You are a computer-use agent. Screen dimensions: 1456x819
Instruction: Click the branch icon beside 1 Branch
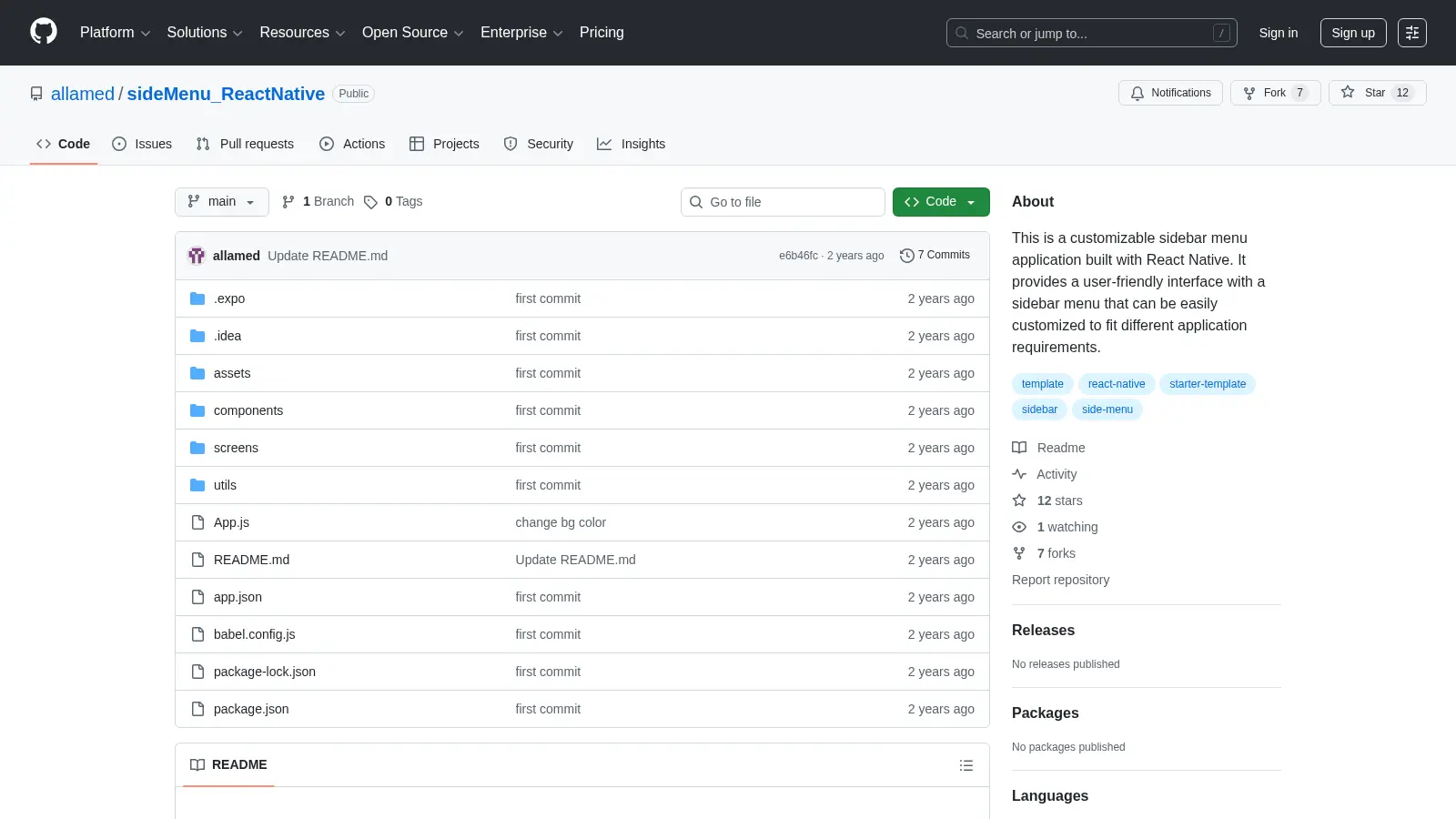(x=288, y=202)
